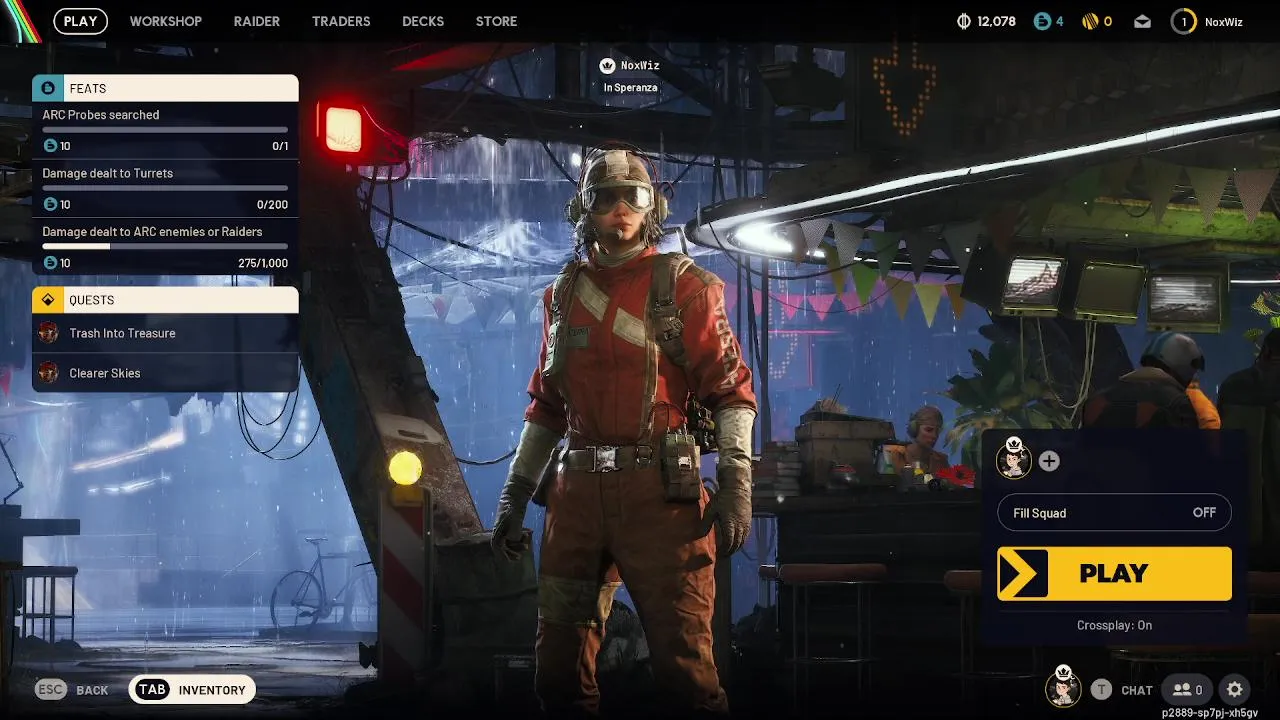Image resolution: width=1280 pixels, height=720 pixels.
Task: Start matchmaking with the yellow PLAY button
Action: [1114, 573]
